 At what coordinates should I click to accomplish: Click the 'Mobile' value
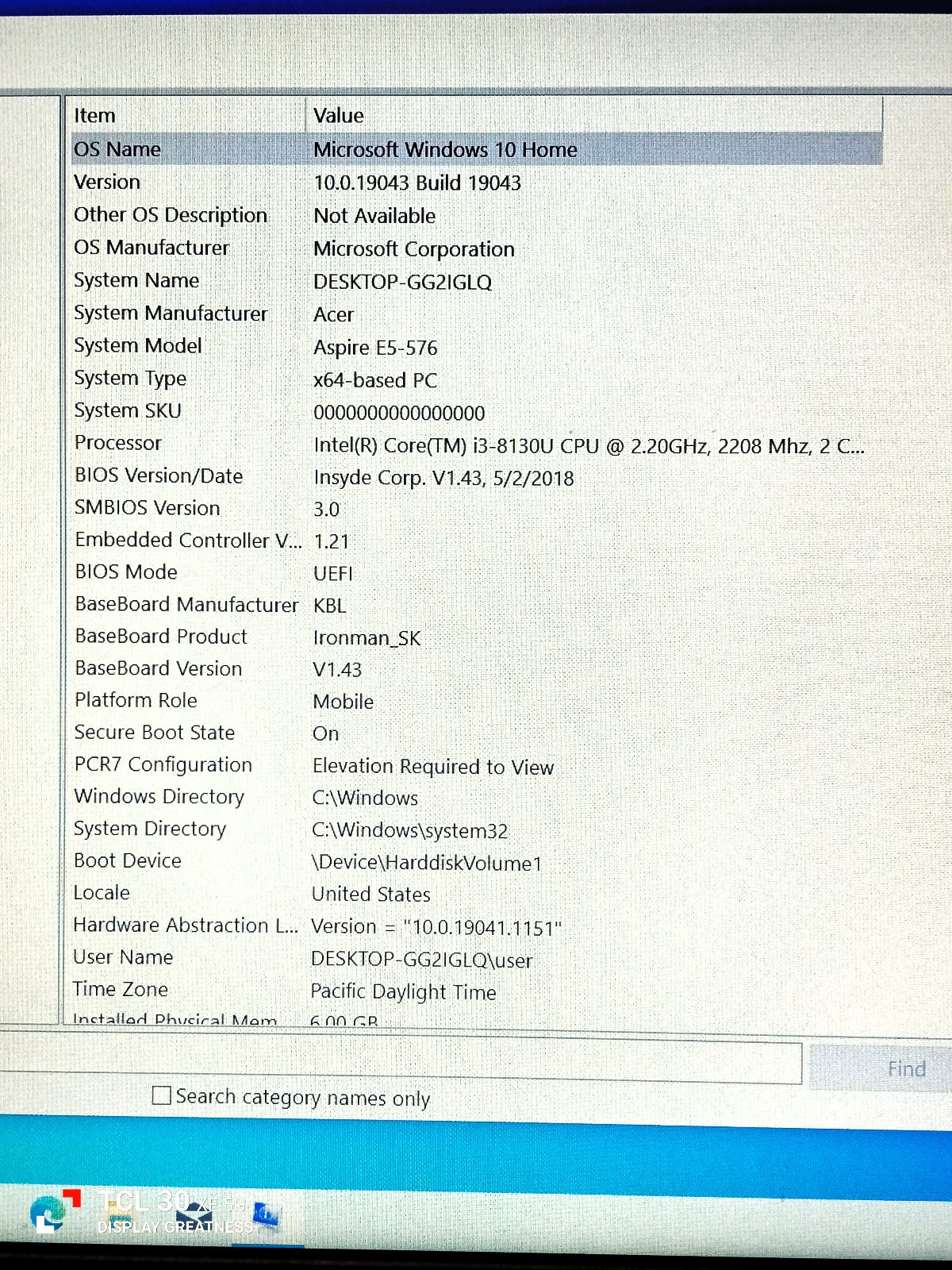click(x=343, y=702)
